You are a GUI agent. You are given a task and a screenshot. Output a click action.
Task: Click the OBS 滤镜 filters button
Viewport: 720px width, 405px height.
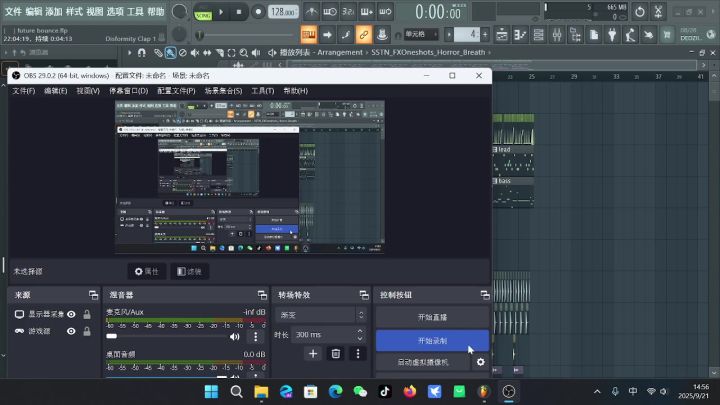(189, 271)
